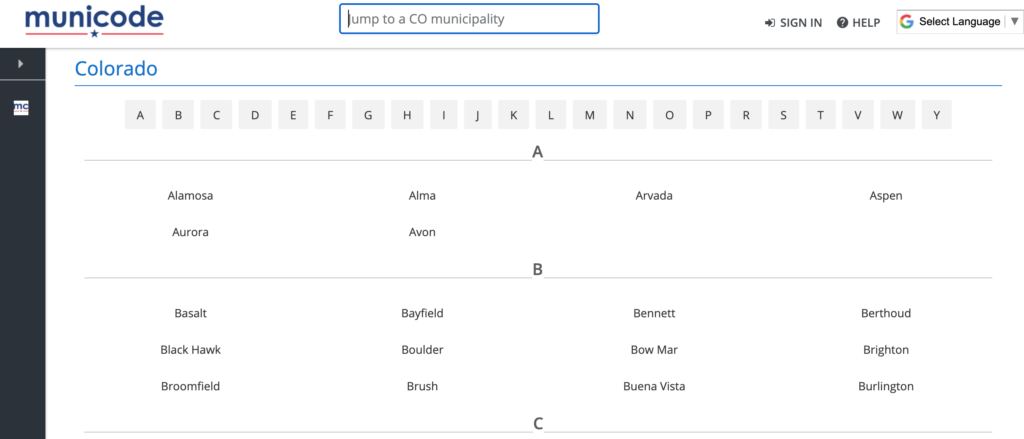The height and width of the screenshot is (439, 1024).
Task: Jump to letter C section
Action: tap(216, 115)
